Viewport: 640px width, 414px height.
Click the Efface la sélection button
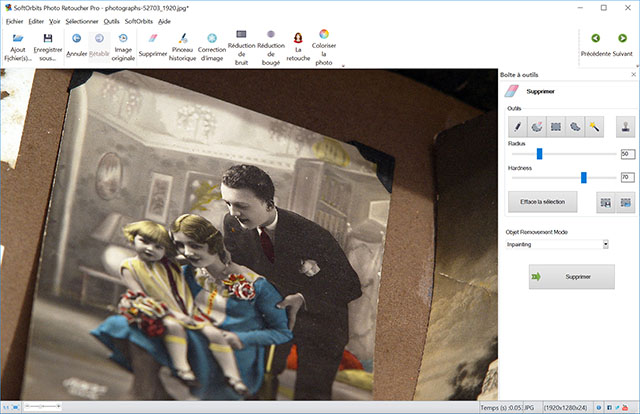click(x=543, y=202)
